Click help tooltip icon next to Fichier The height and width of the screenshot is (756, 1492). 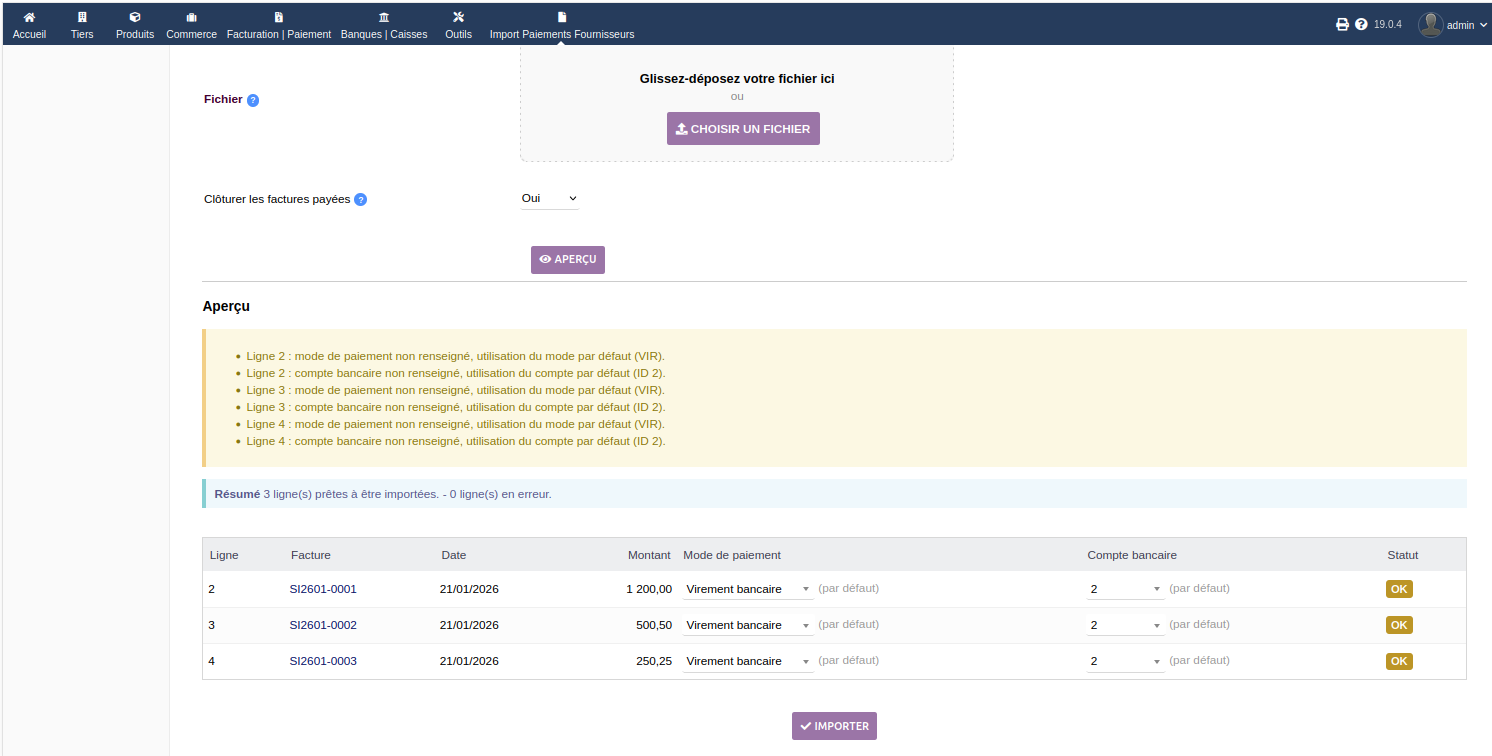(253, 100)
